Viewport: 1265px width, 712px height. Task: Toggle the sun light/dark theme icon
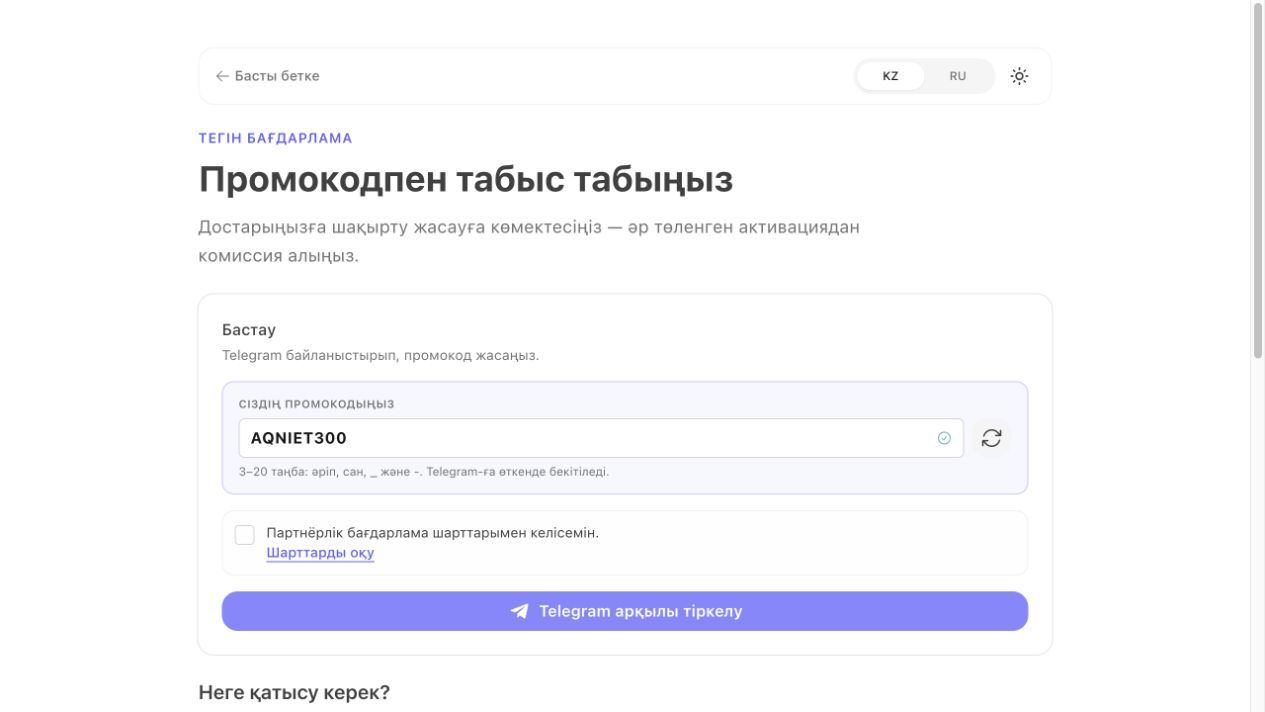tap(1019, 76)
